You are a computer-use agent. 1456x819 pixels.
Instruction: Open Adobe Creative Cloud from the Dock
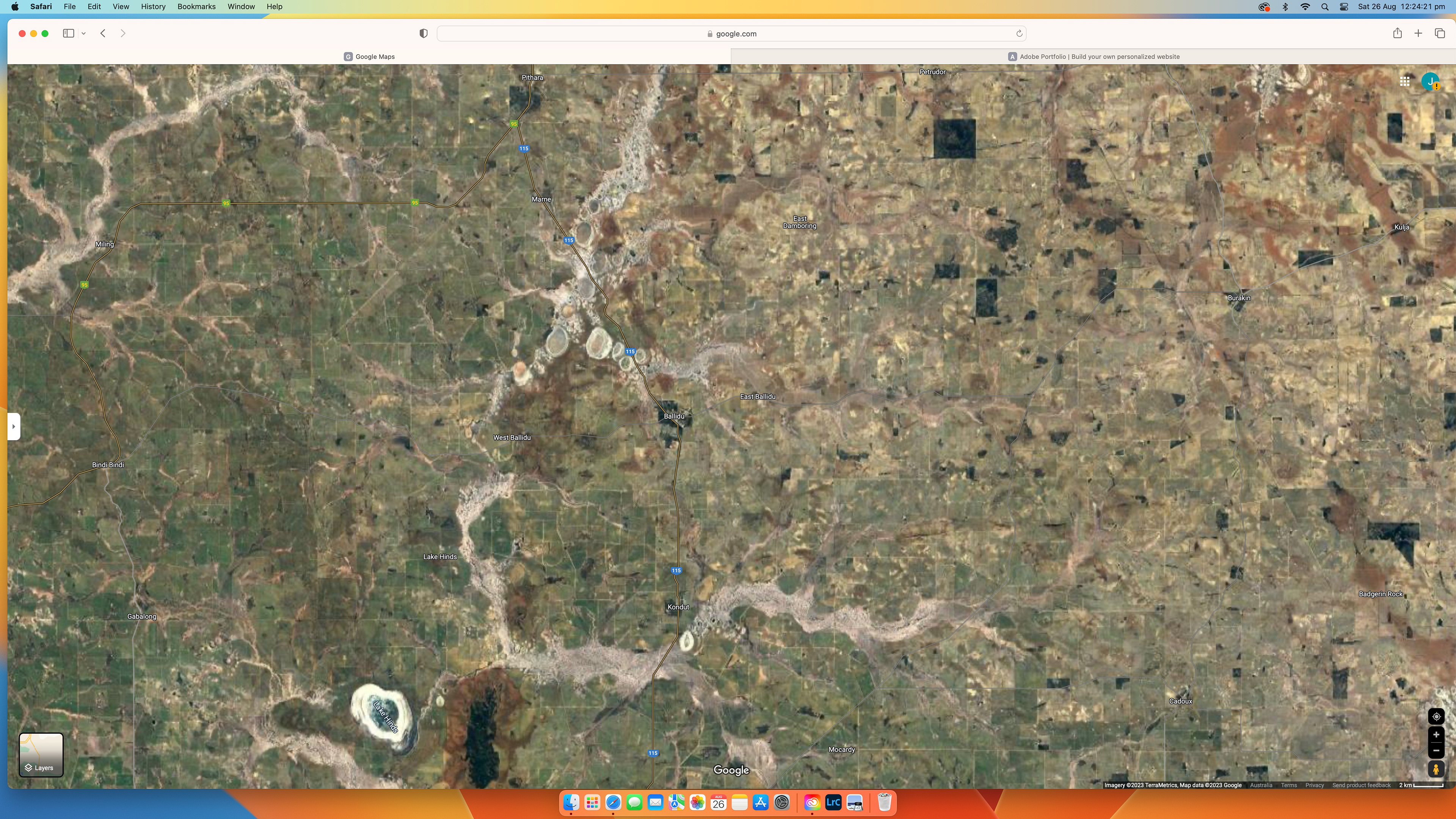812,803
